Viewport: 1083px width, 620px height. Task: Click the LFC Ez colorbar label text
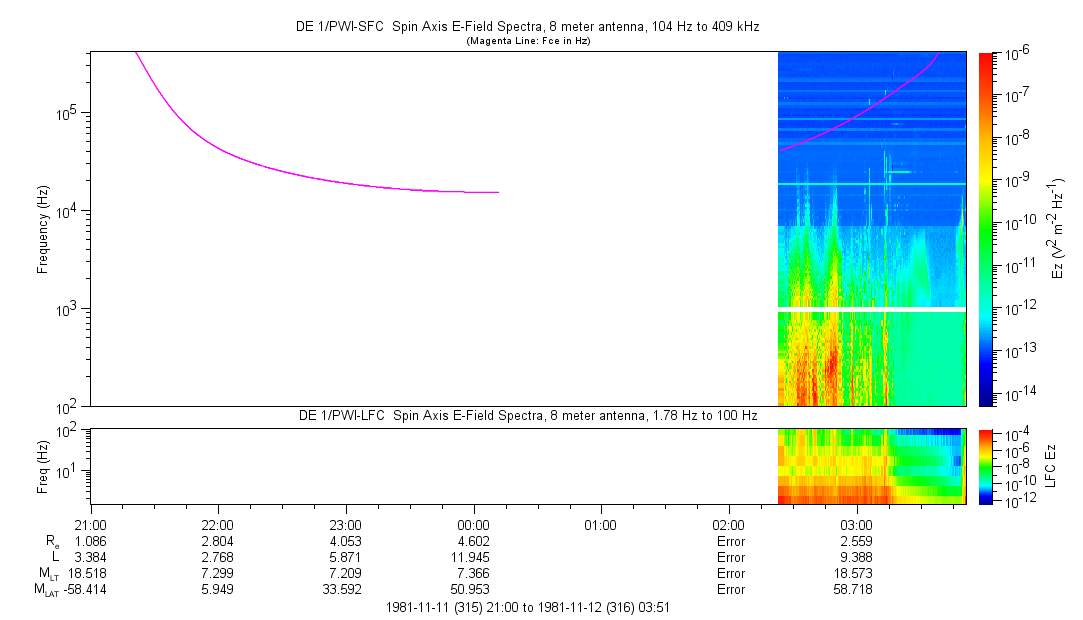click(1050, 466)
